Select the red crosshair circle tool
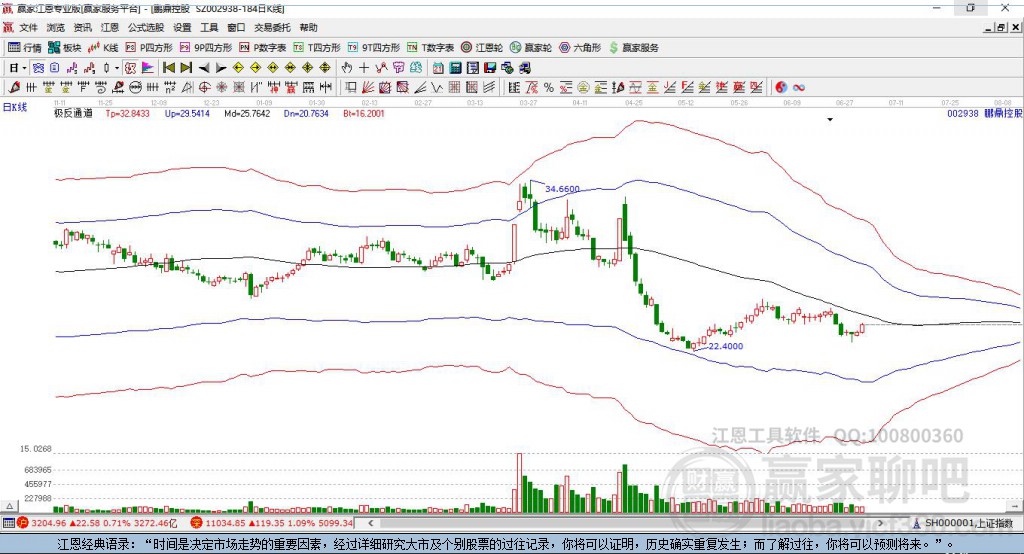The height and width of the screenshot is (554, 1024). pyautogui.click(x=204, y=88)
